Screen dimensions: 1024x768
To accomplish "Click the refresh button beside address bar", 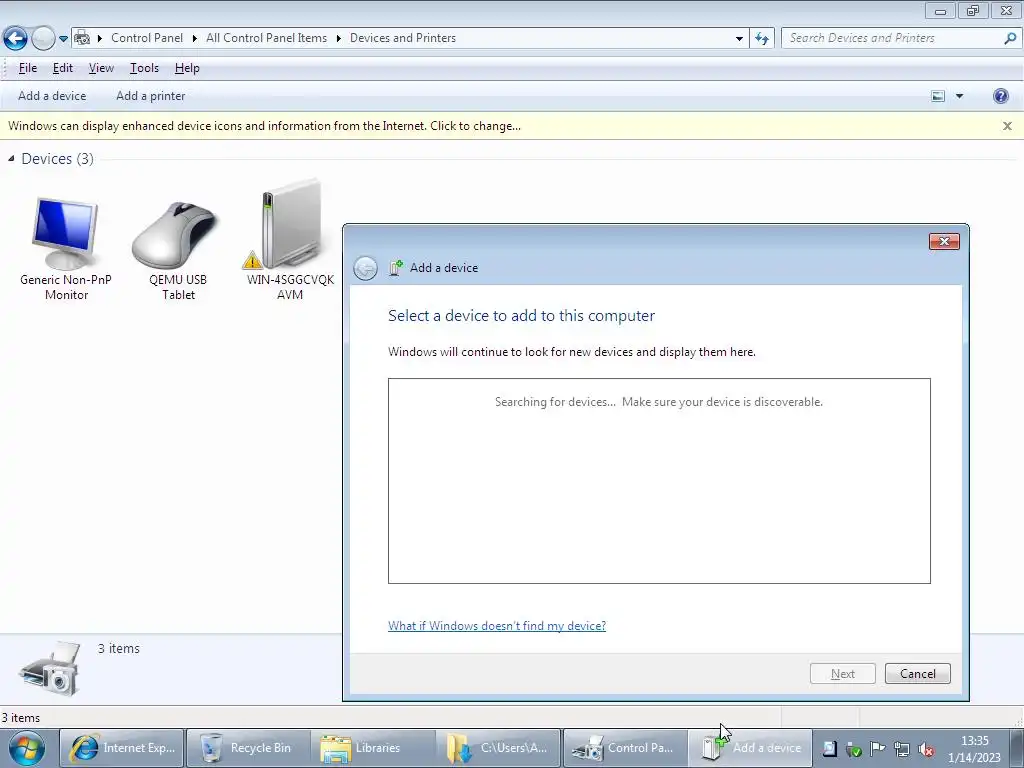I will 762,39.
